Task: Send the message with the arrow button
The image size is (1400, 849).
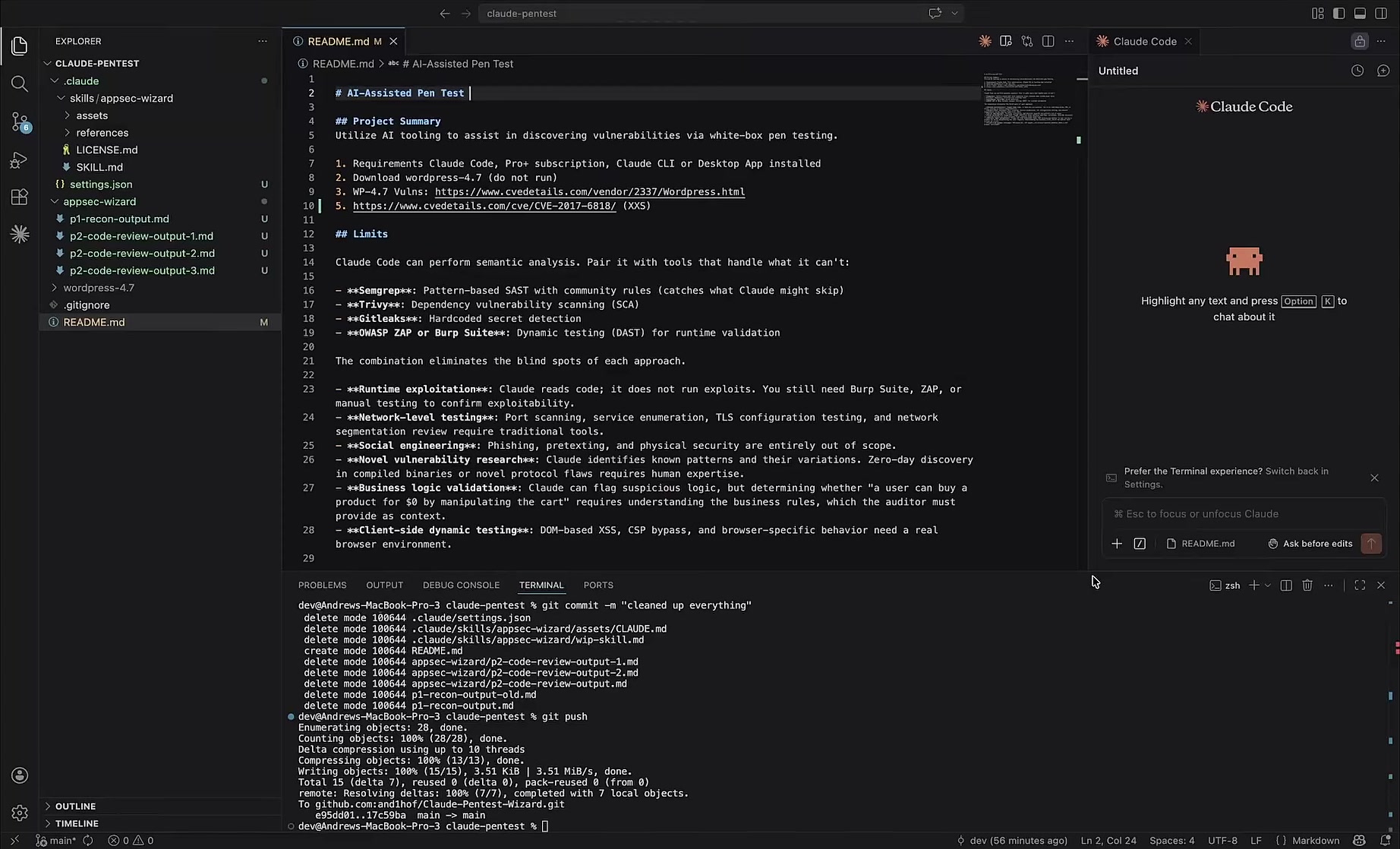Action: [x=1371, y=544]
